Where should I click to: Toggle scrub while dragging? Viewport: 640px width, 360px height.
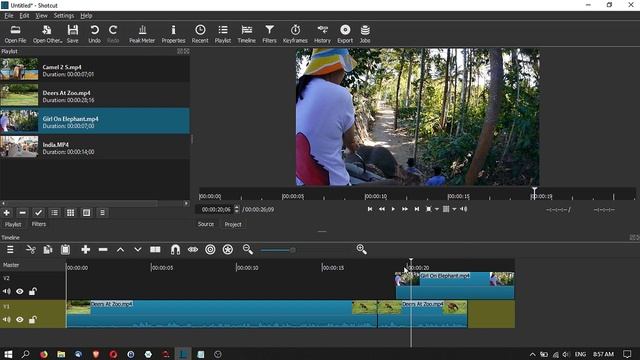pos(193,249)
